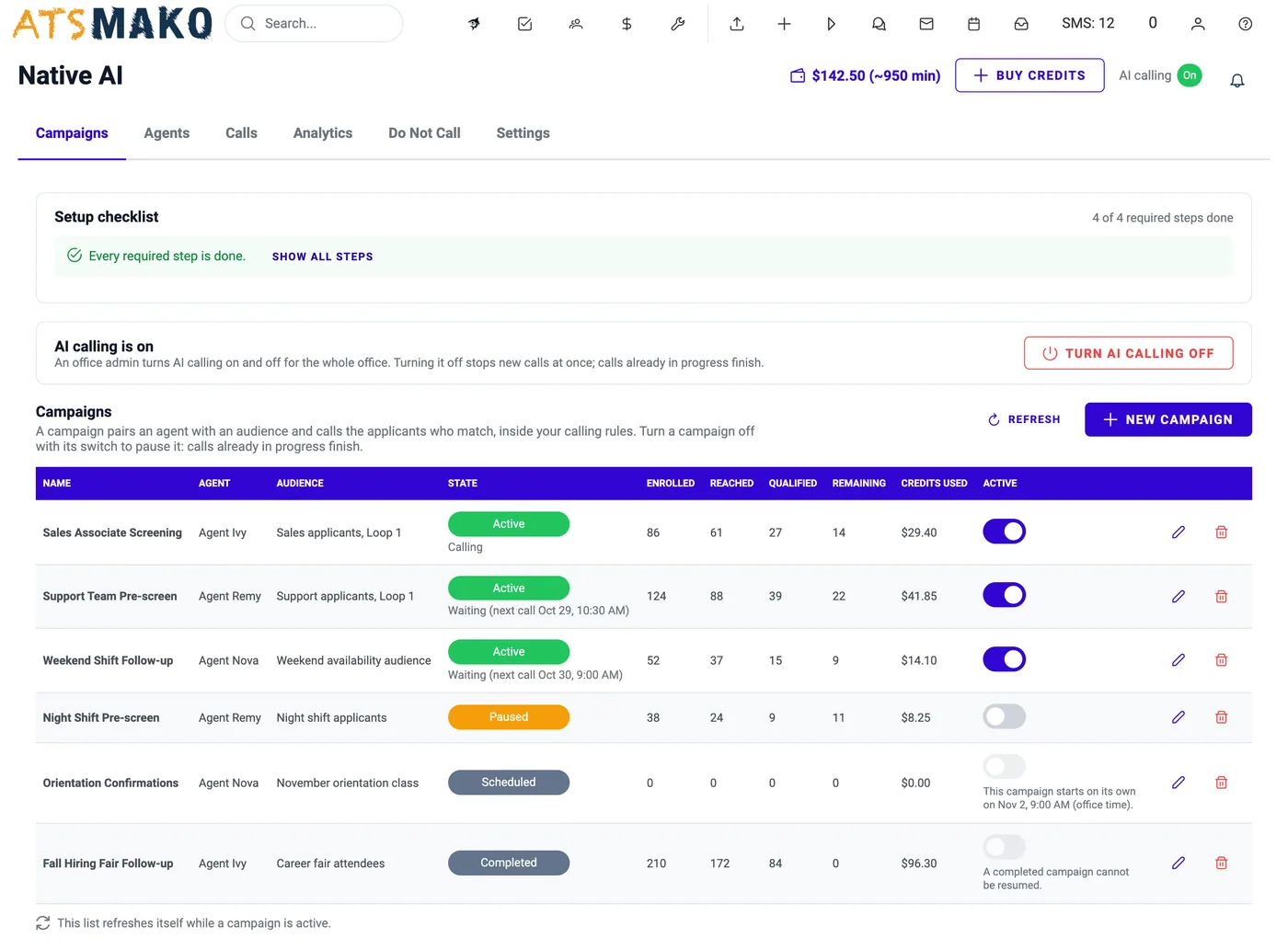
Task: Open the Do Not Call tab
Action: point(424,133)
